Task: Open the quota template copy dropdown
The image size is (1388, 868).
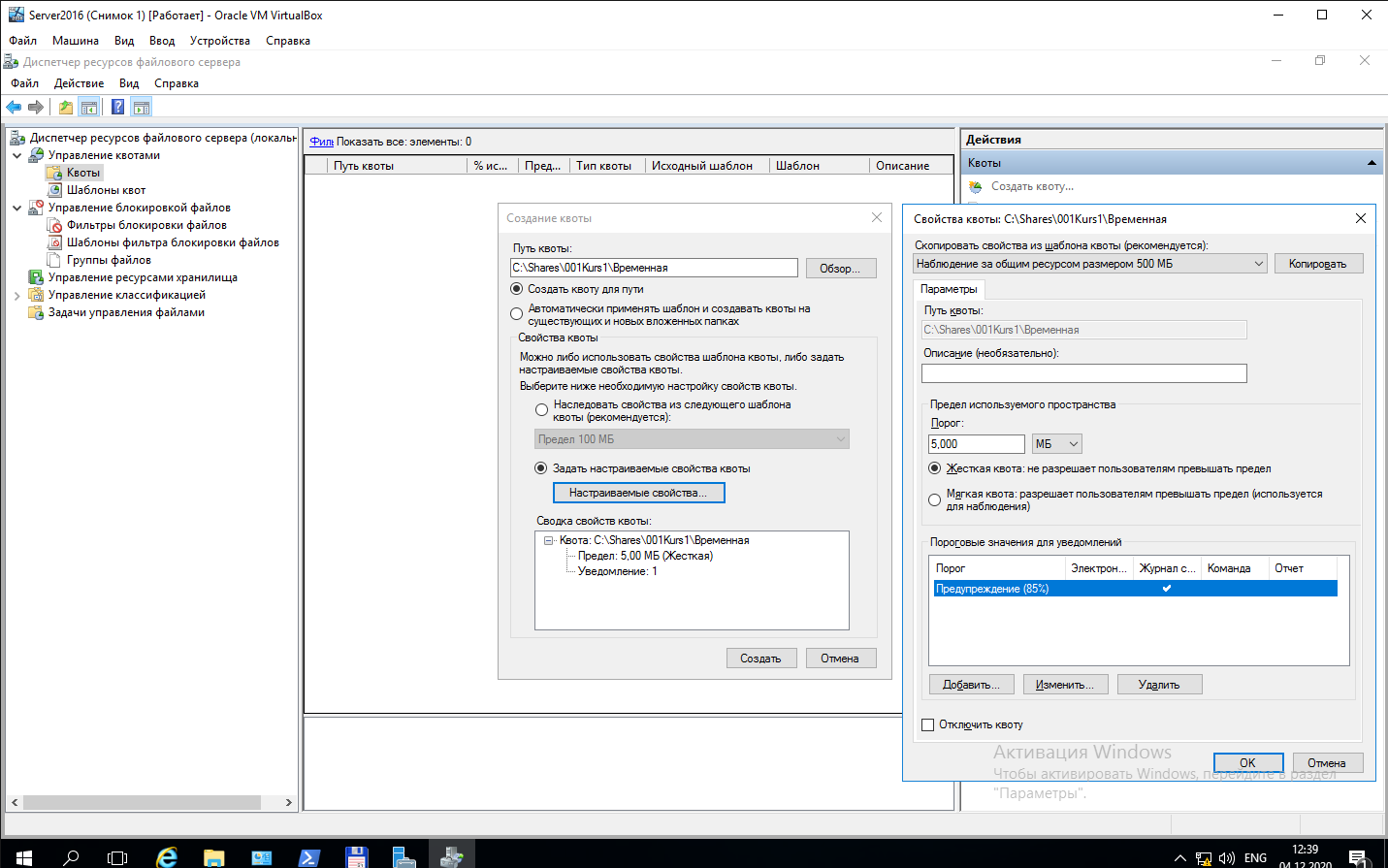Action: [1091, 264]
